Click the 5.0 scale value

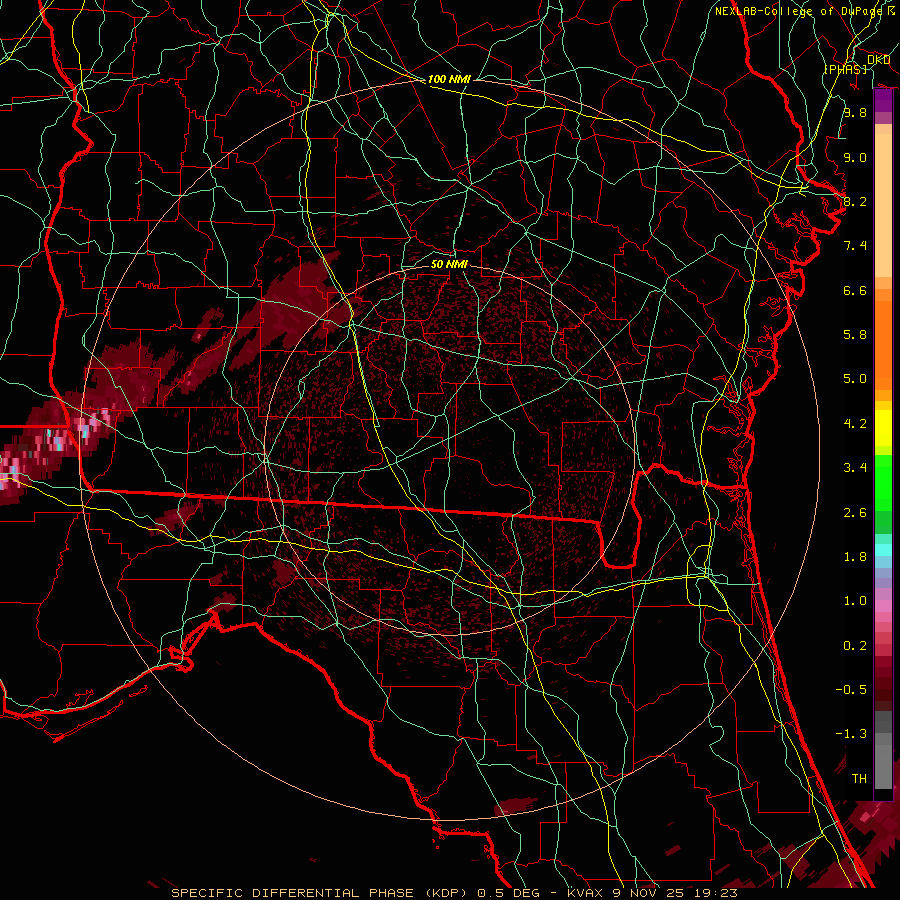pos(855,379)
